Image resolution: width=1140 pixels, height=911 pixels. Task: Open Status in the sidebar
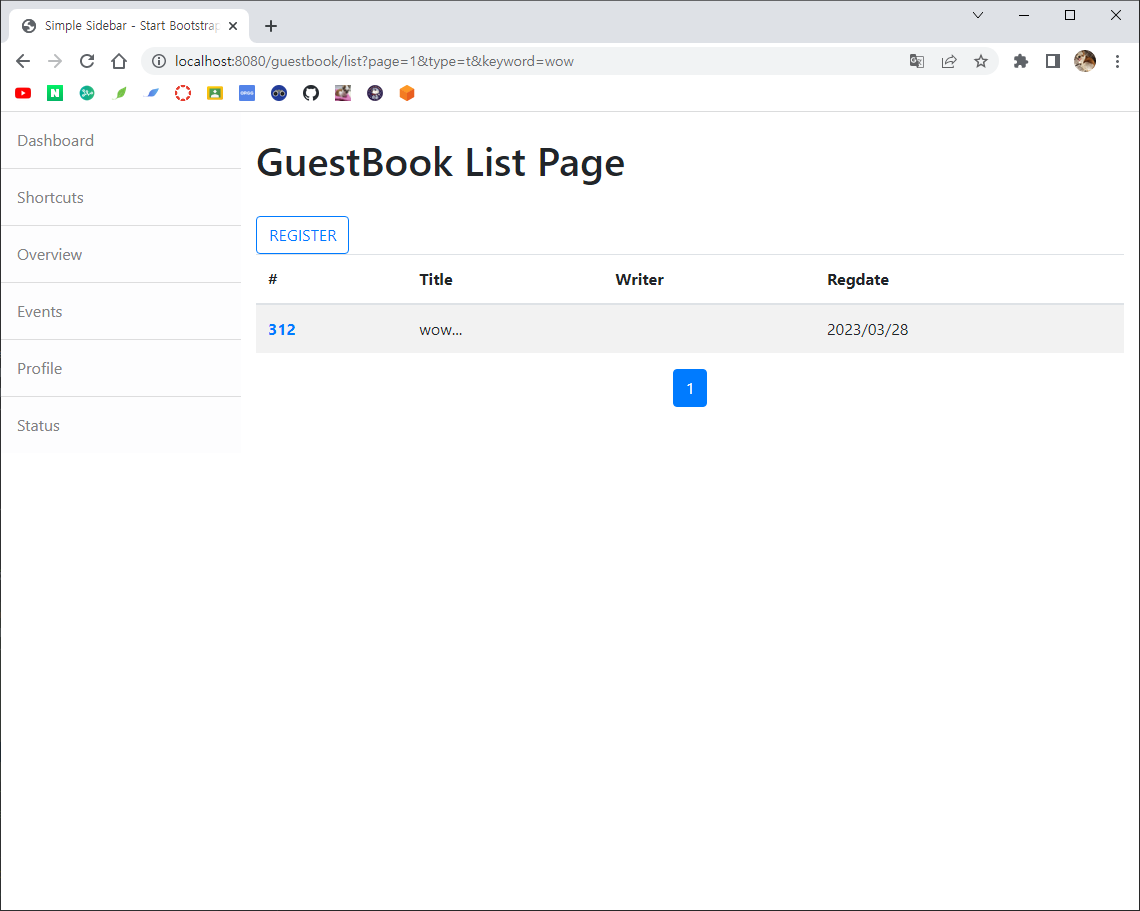coord(121,425)
